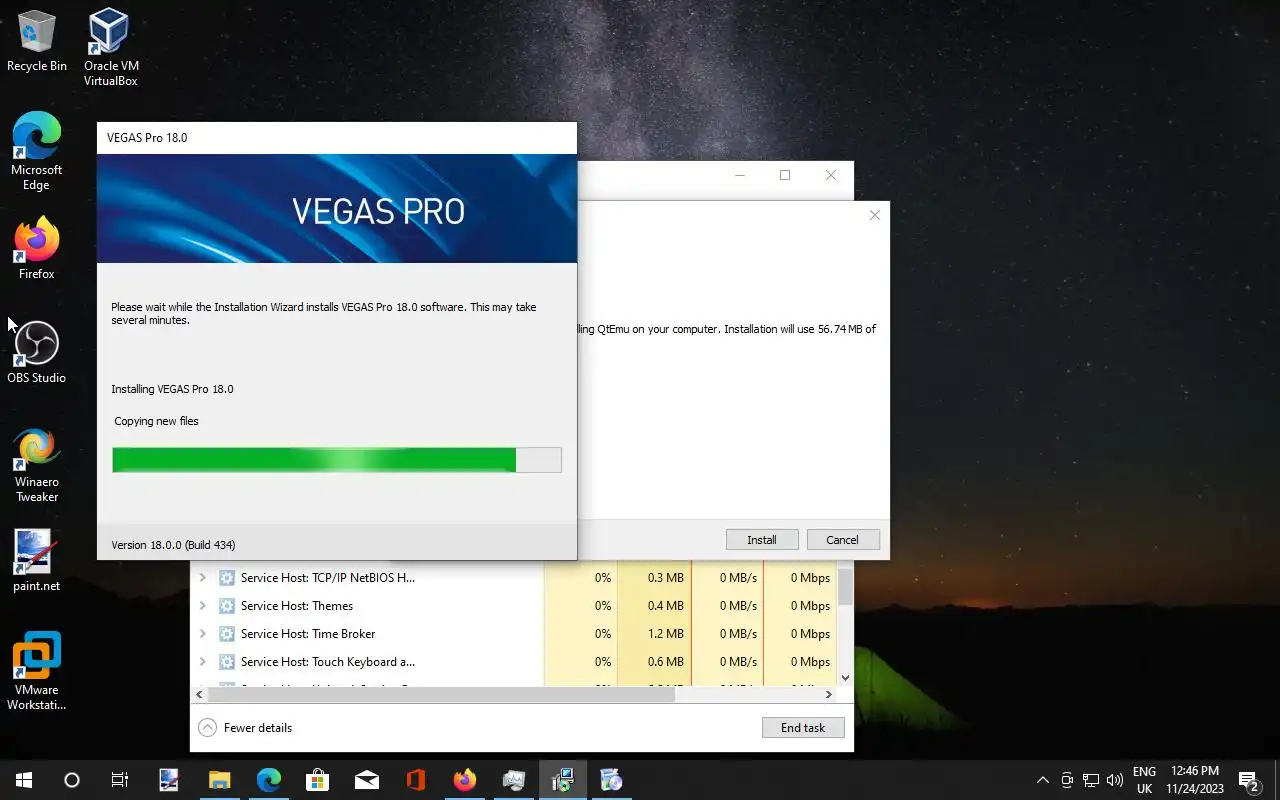Open the ENG UK language indicator

click(1144, 780)
